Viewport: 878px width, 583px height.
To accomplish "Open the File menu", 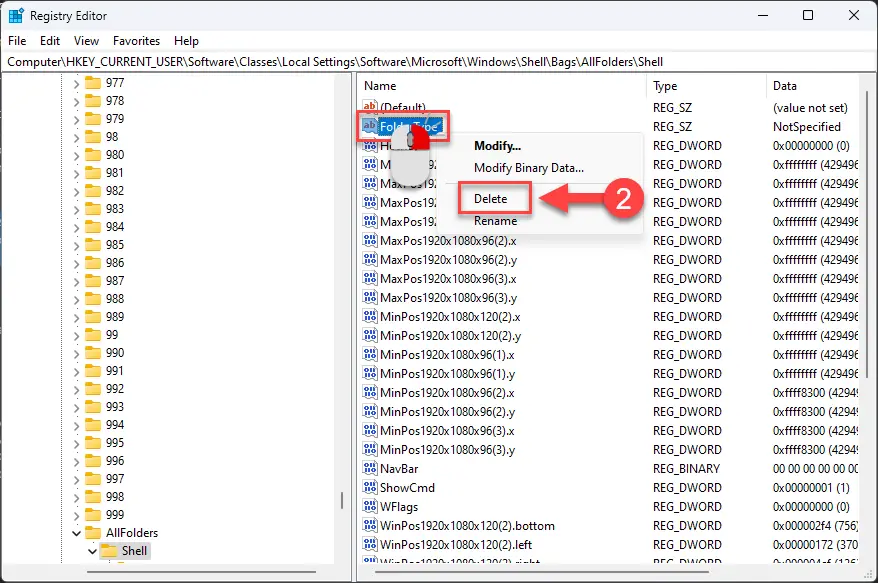I will (17, 41).
